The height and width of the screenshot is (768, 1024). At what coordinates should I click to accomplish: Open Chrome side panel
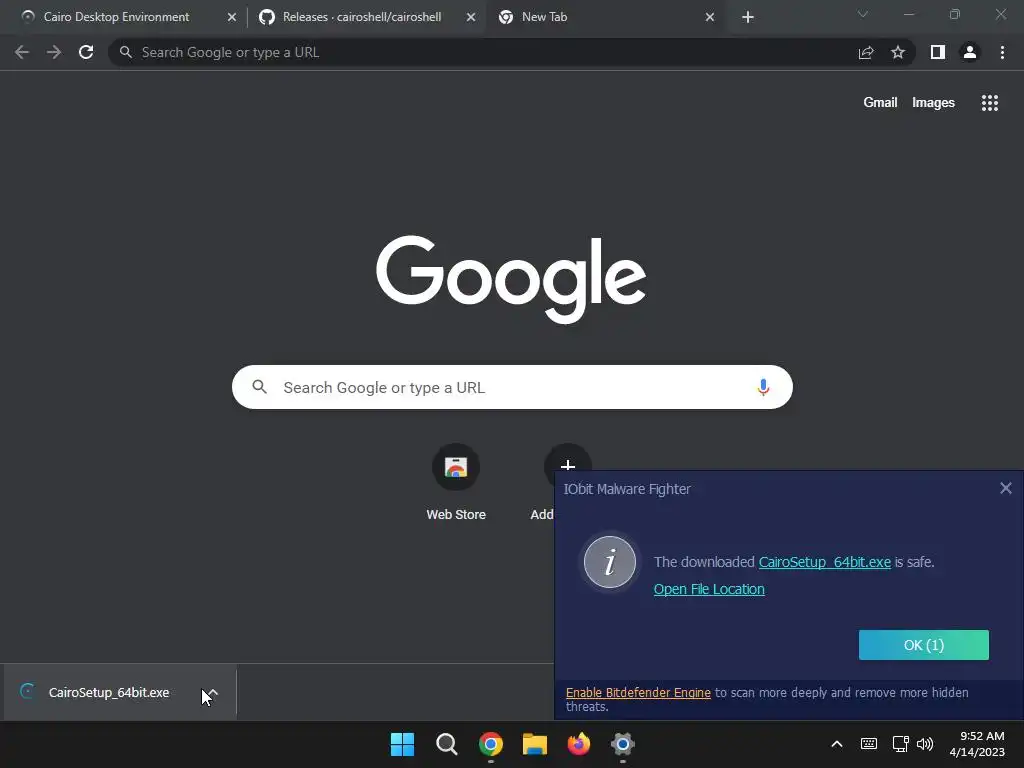(x=938, y=52)
